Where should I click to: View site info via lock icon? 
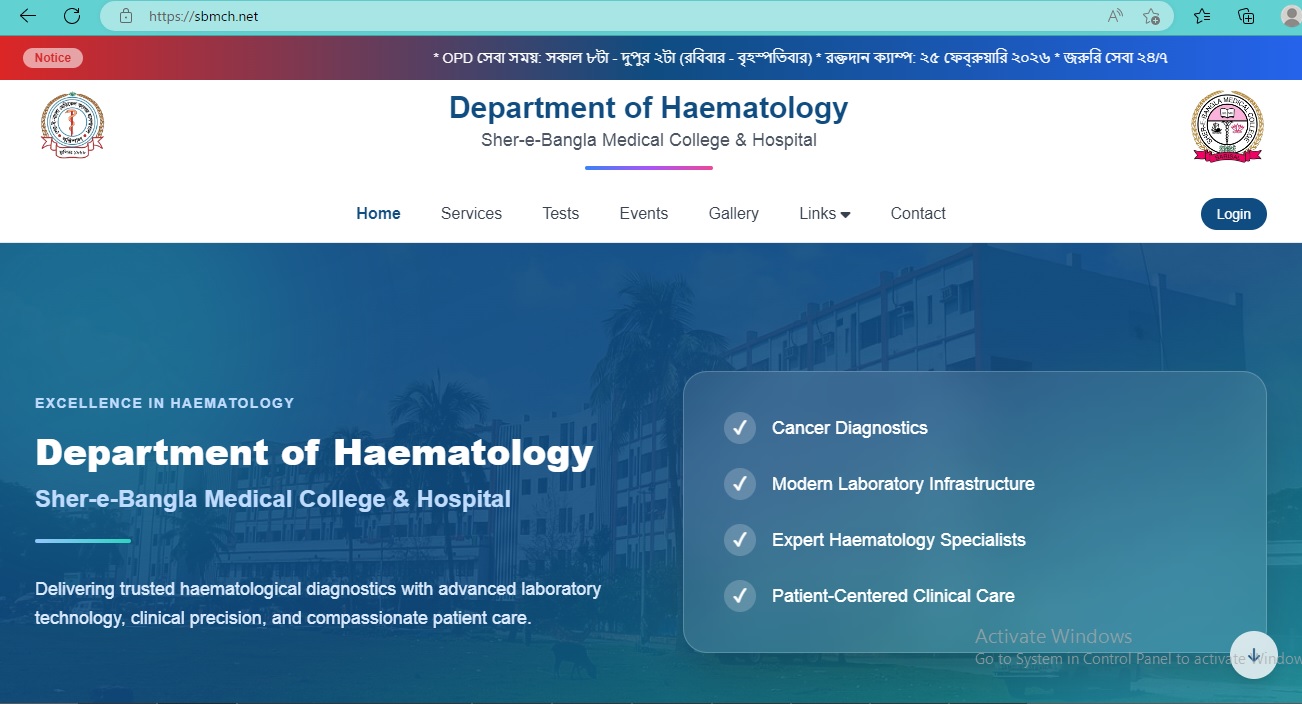pyautogui.click(x=126, y=16)
